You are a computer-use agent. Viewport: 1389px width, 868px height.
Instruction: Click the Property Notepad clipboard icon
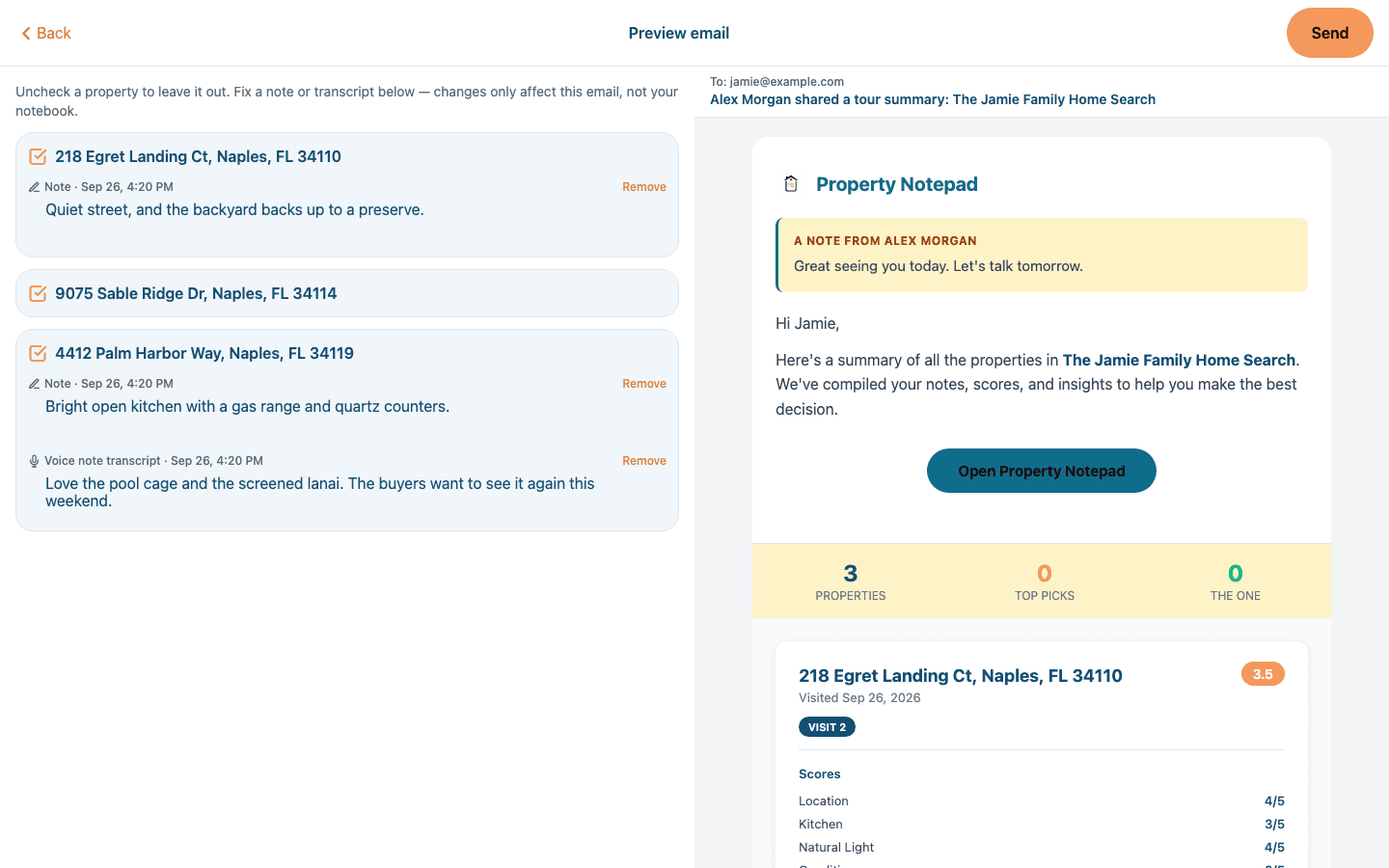(x=791, y=184)
